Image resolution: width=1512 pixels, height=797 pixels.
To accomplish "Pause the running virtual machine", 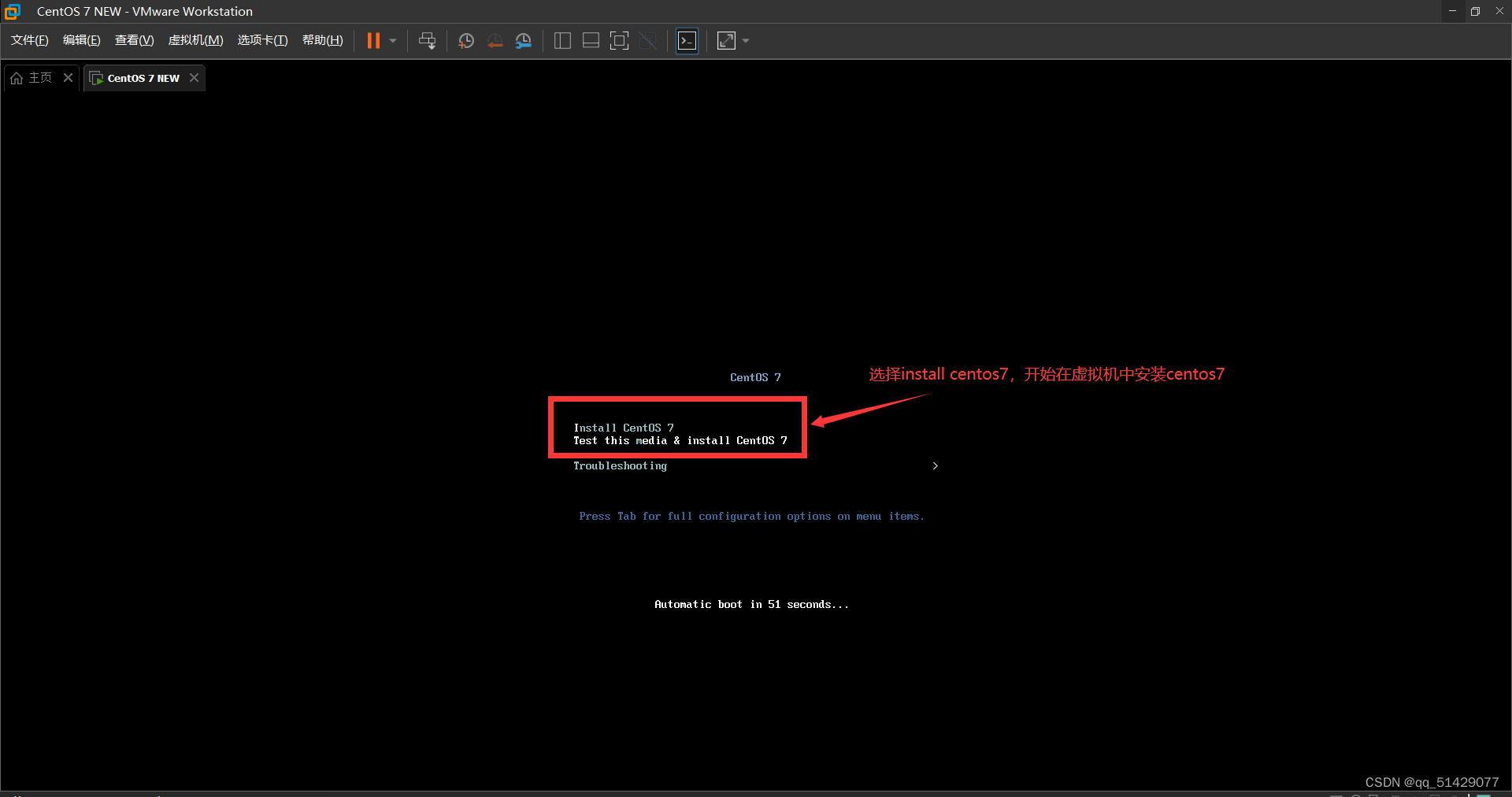I will (373, 41).
